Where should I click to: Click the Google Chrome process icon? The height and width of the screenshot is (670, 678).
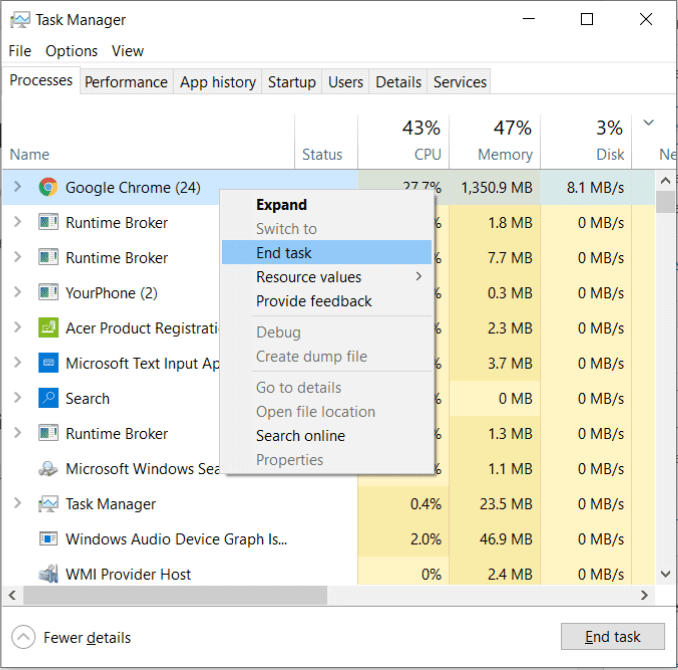(47, 187)
